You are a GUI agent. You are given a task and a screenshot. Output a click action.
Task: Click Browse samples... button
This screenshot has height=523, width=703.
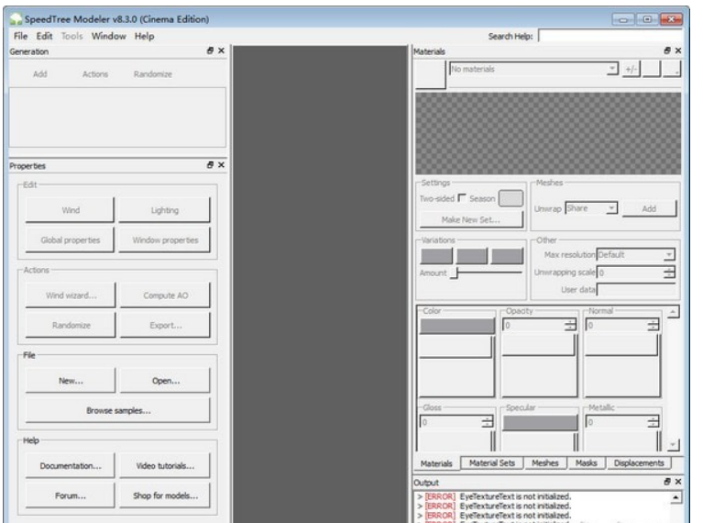point(118,410)
